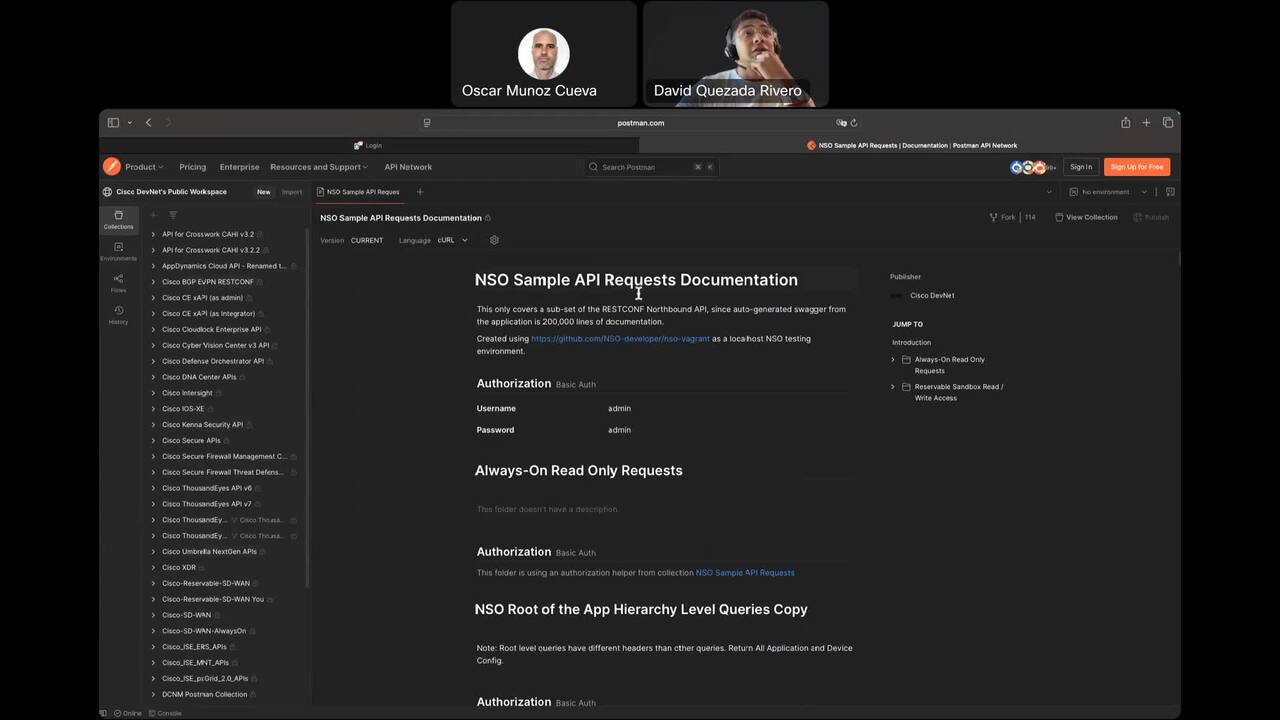The height and width of the screenshot is (720, 1280).
Task: Expand Always-On Read Only Requests in Jump To
Action: (893, 359)
